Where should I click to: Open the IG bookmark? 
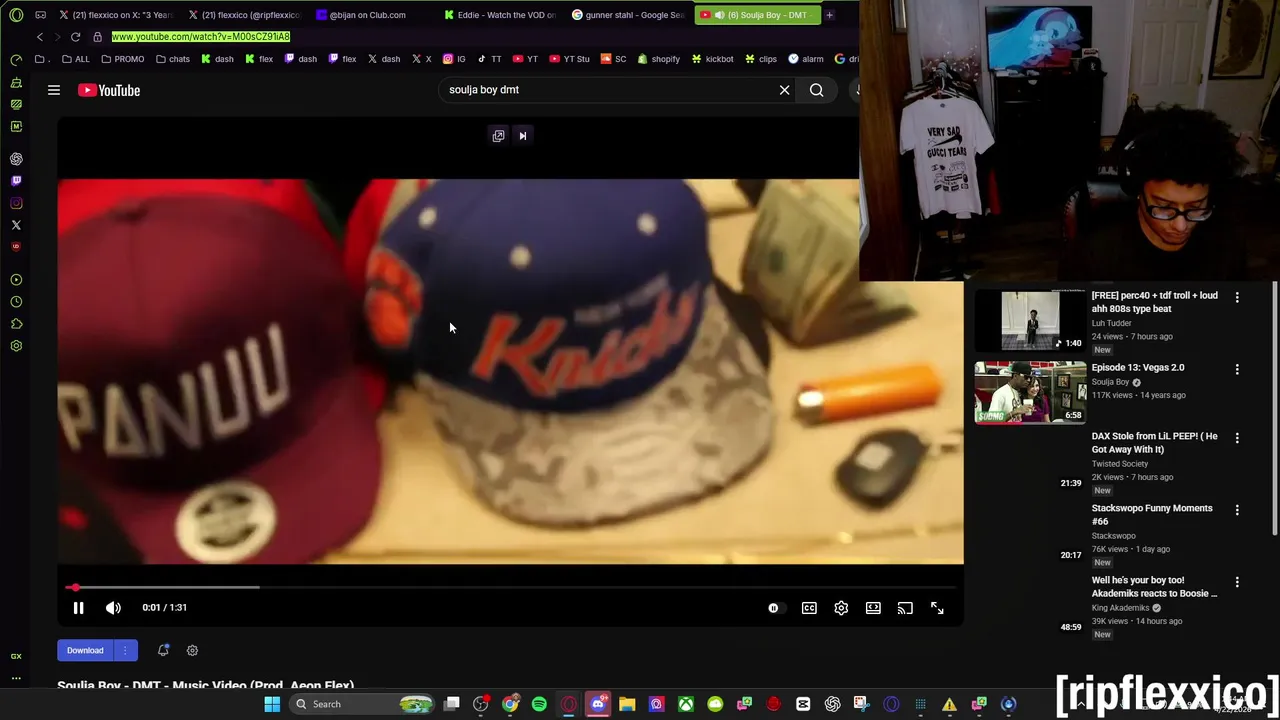[454, 59]
